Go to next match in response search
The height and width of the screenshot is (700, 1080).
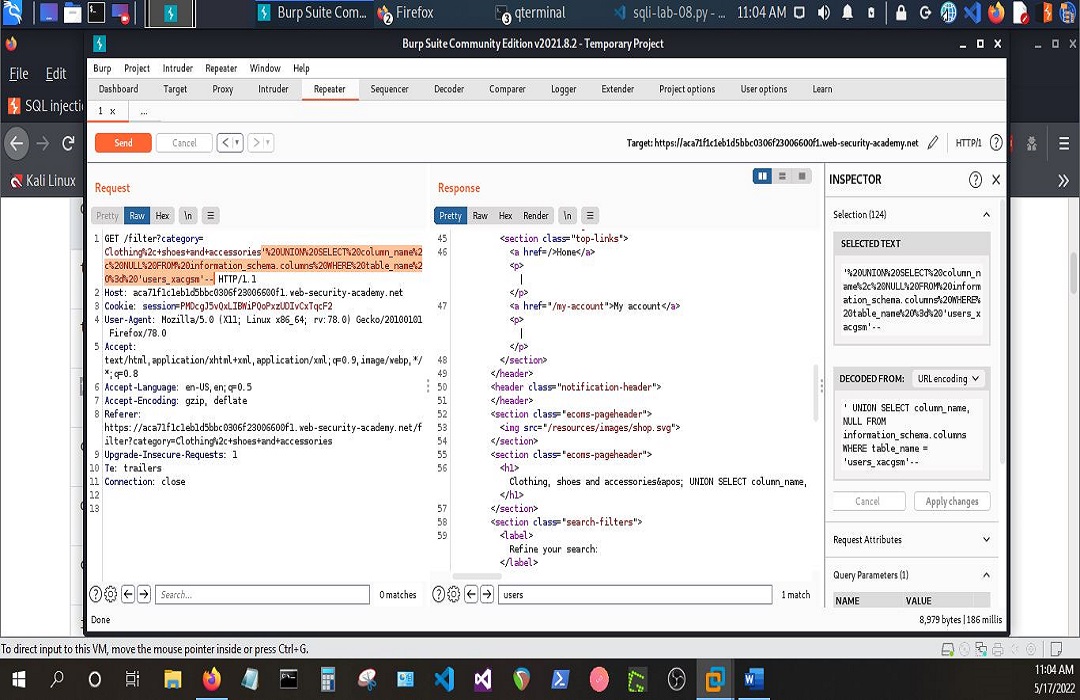(x=487, y=594)
